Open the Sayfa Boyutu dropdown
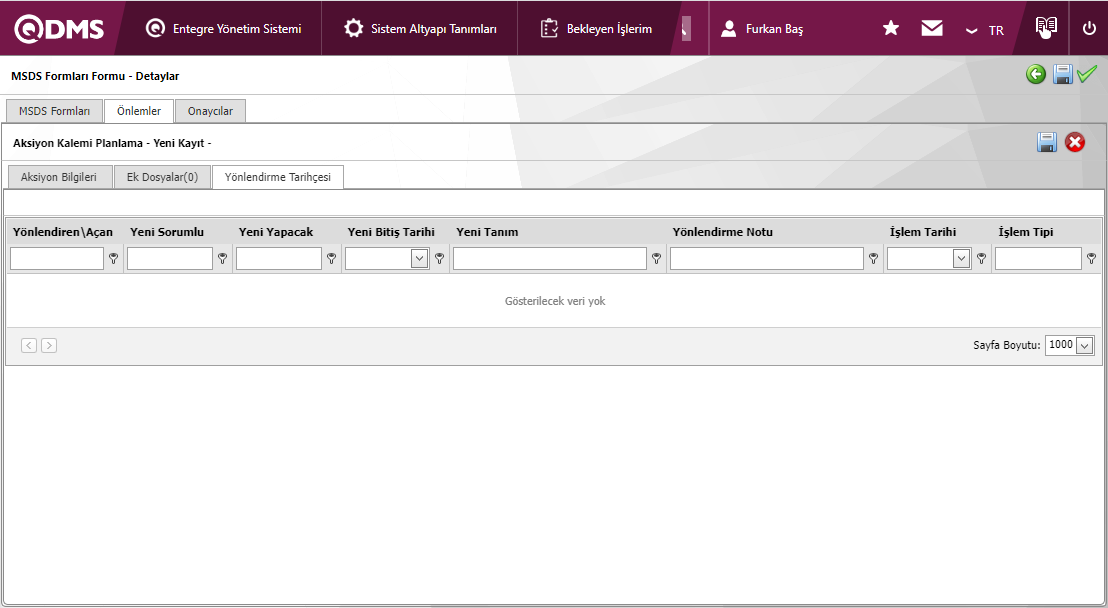The height and width of the screenshot is (608, 1108). coord(1084,346)
